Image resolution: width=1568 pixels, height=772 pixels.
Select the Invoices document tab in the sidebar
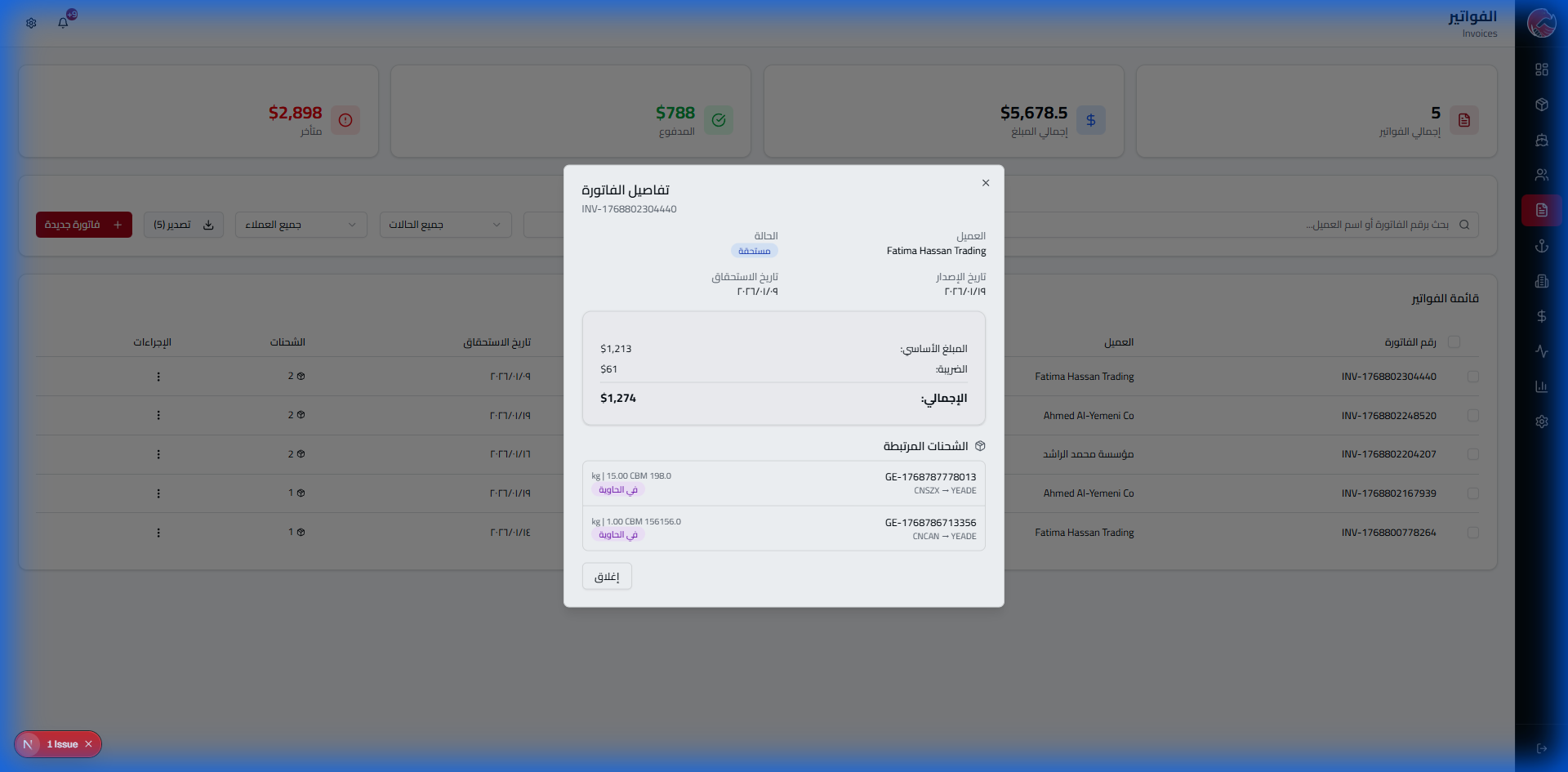tap(1542, 210)
